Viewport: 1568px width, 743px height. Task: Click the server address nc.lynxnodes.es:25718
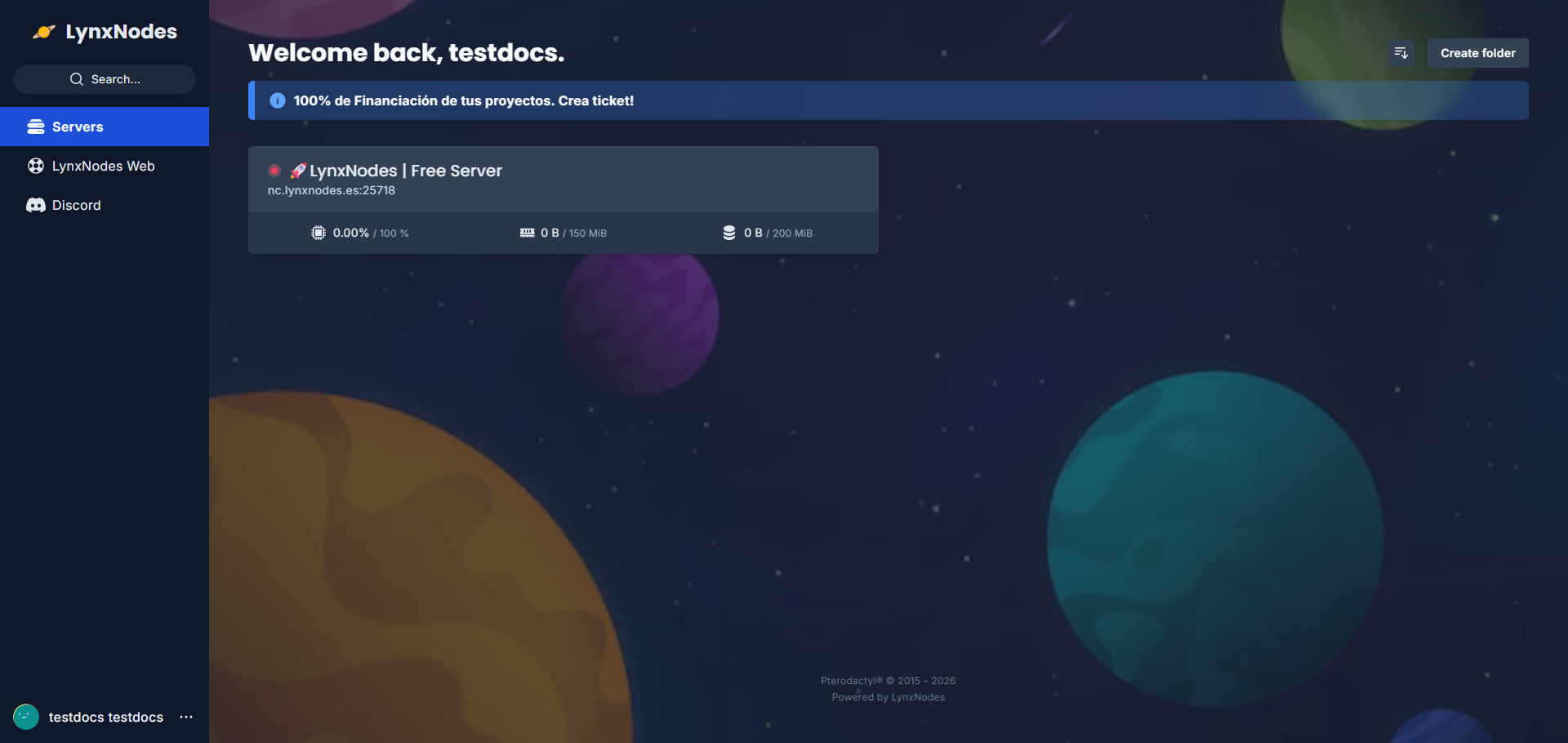(332, 190)
